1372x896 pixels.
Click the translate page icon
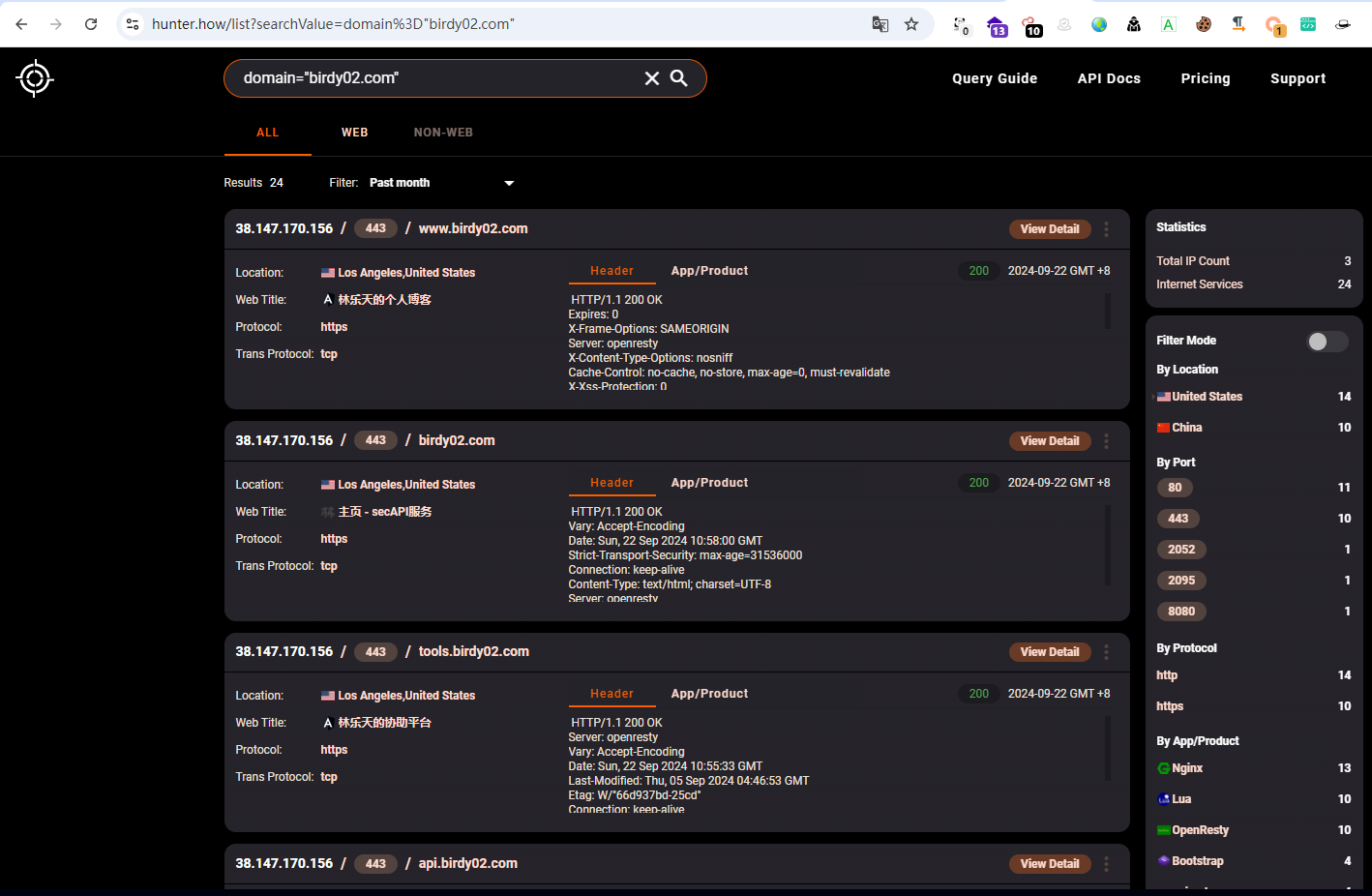pos(880,24)
